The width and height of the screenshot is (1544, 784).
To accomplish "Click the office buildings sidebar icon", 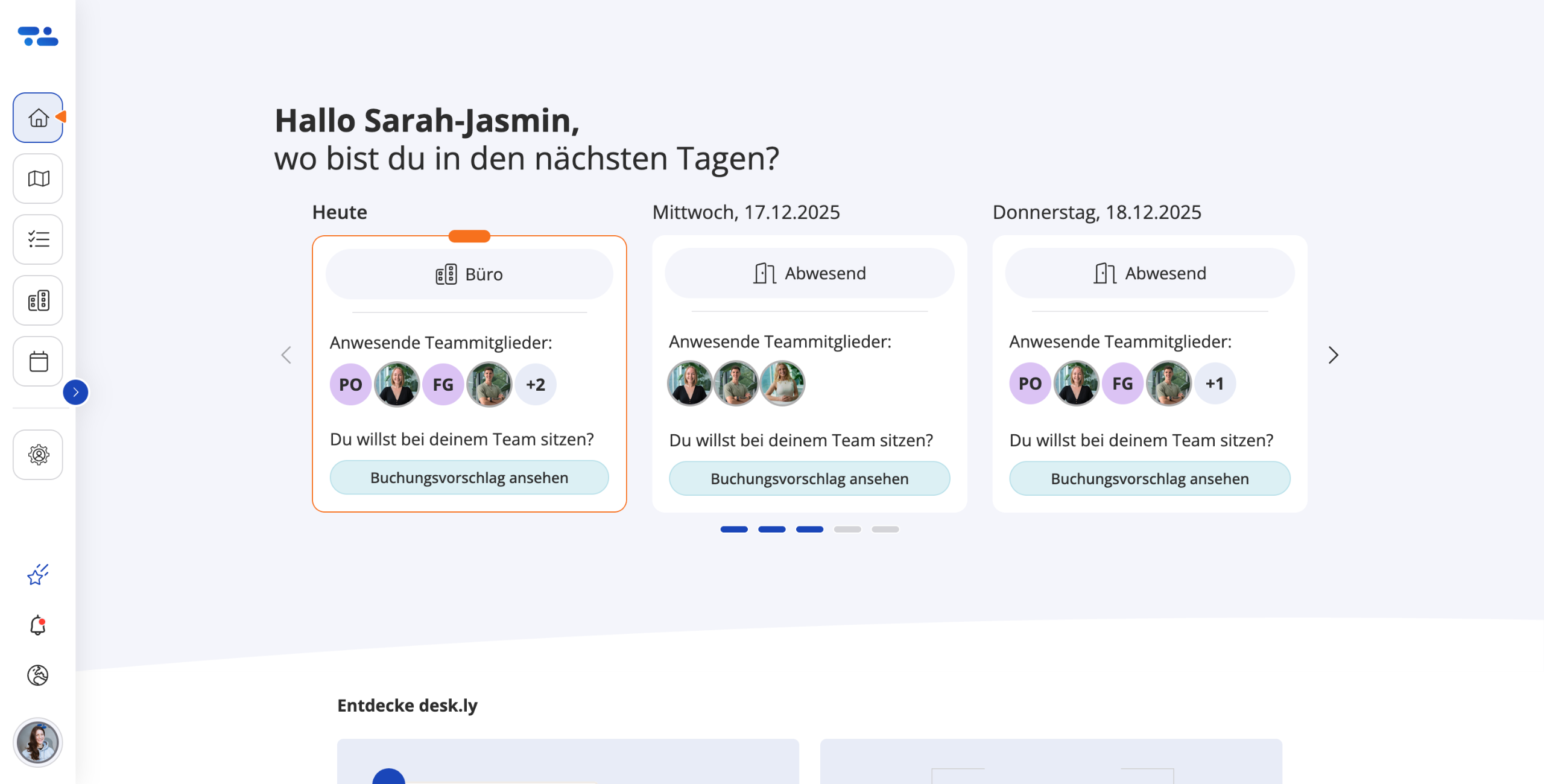I will tap(38, 300).
